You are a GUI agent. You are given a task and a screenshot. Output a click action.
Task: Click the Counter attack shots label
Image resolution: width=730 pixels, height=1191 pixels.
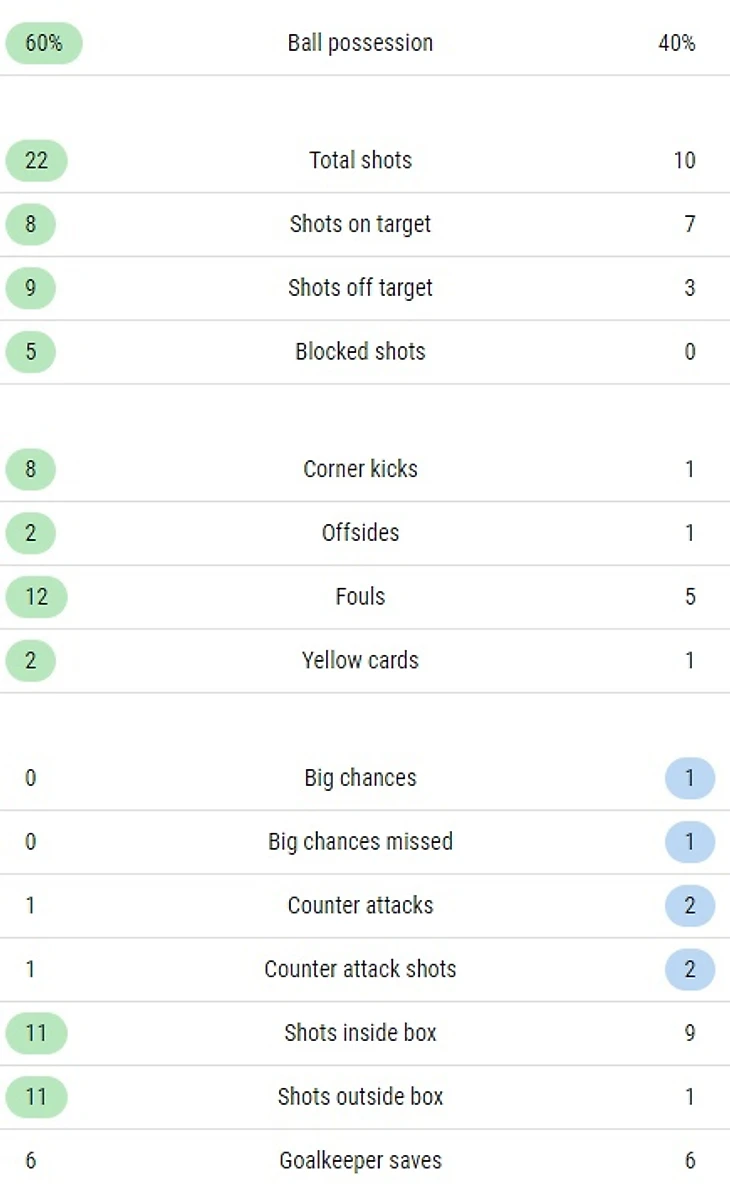click(x=360, y=969)
